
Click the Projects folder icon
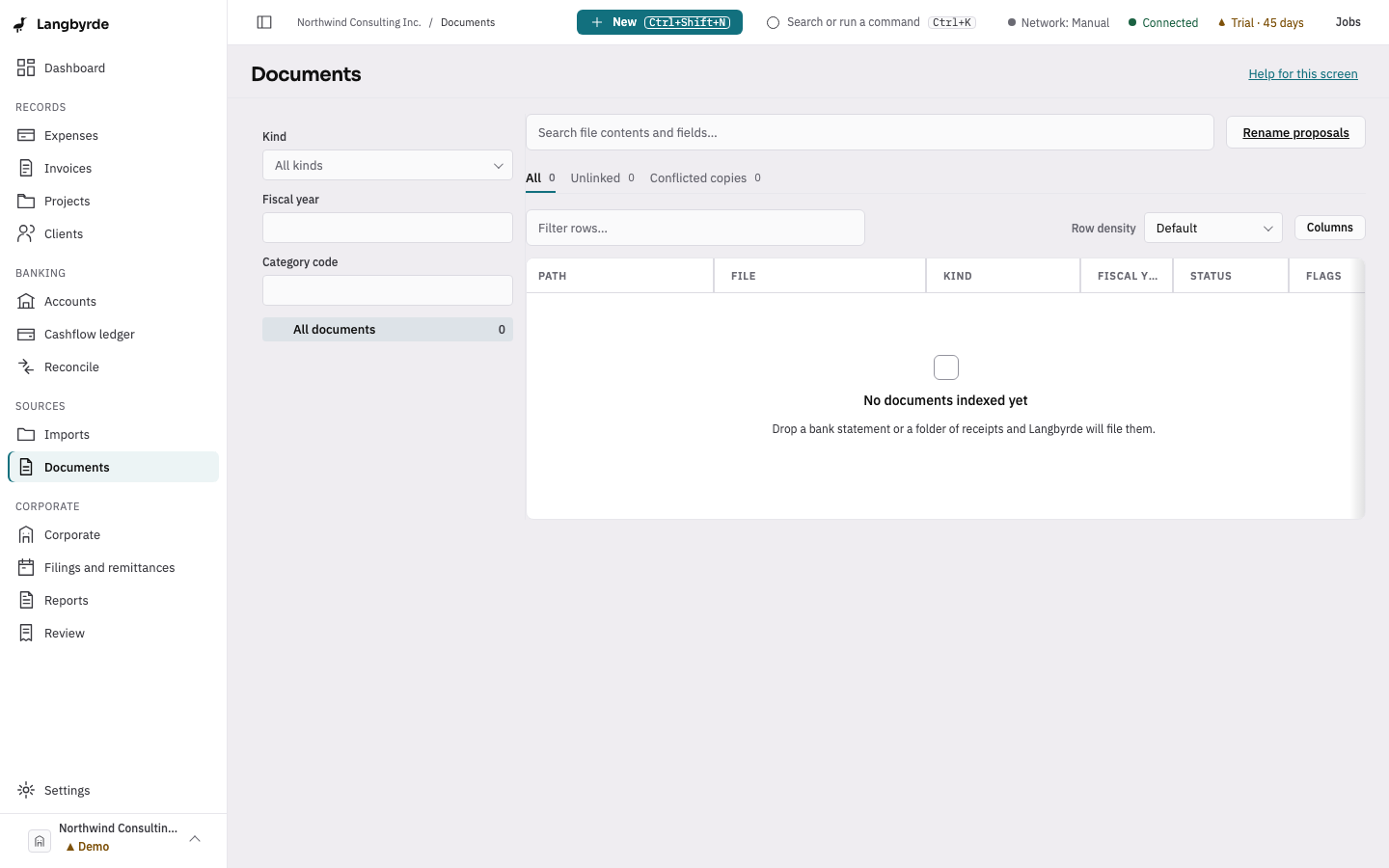click(26, 201)
